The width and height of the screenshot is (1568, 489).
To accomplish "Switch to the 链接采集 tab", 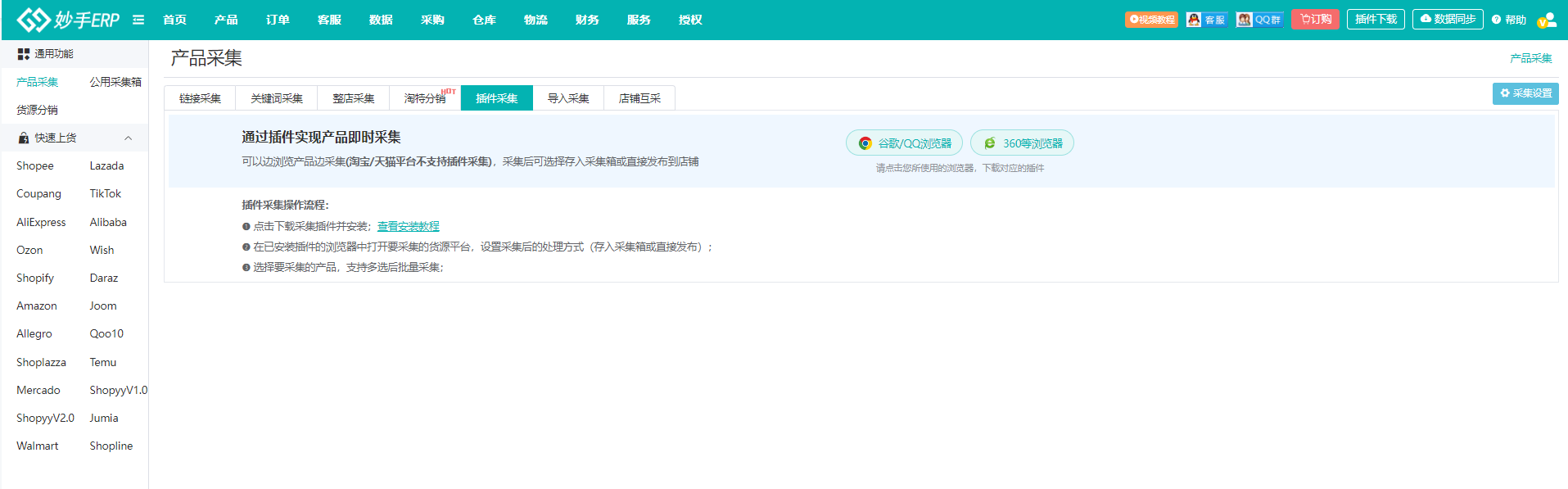I will click(x=200, y=98).
